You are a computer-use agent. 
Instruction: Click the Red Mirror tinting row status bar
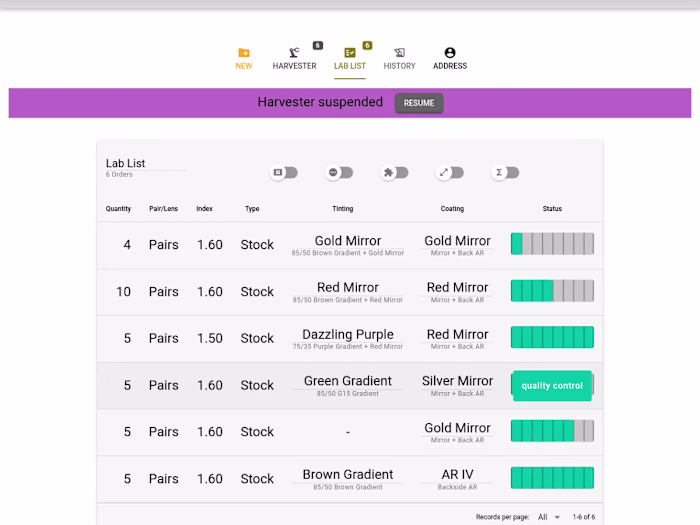552,291
